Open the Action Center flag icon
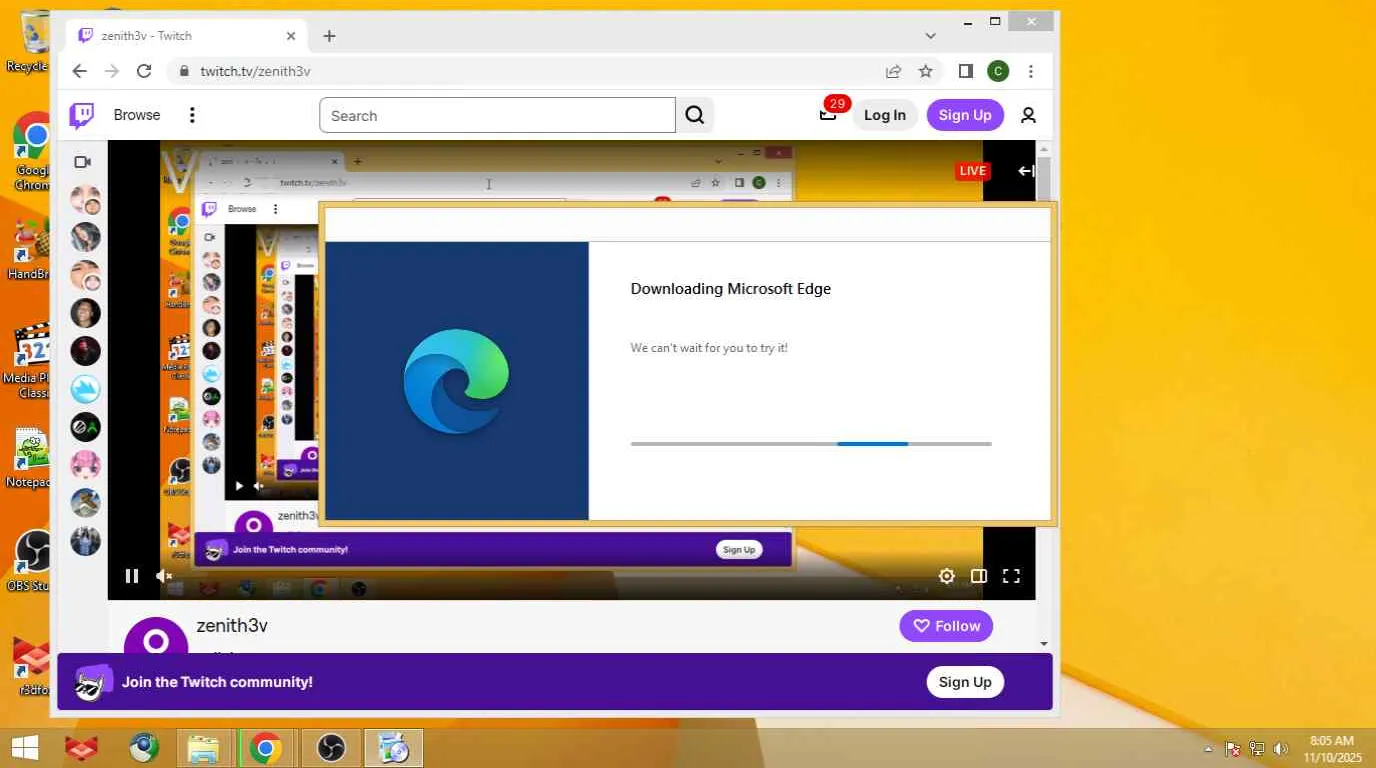Image resolution: width=1376 pixels, height=768 pixels. point(1233,749)
